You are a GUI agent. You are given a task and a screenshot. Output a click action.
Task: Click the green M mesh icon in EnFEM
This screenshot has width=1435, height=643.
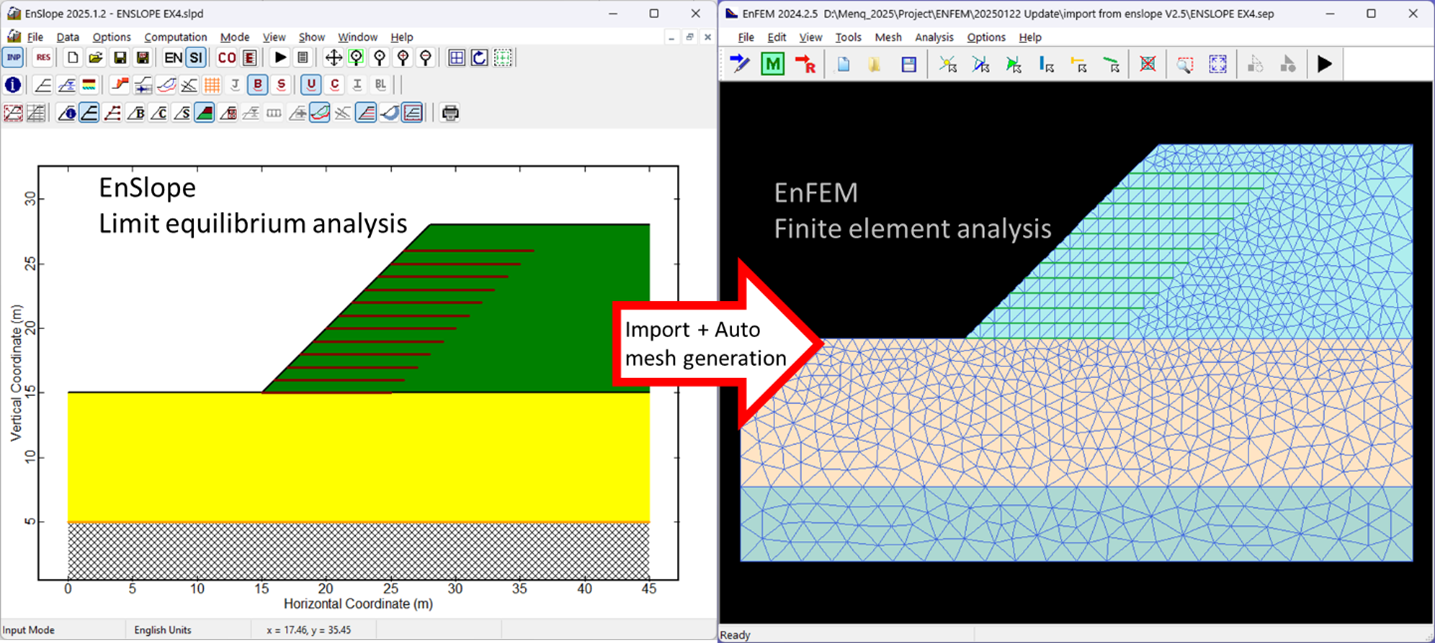coord(772,64)
